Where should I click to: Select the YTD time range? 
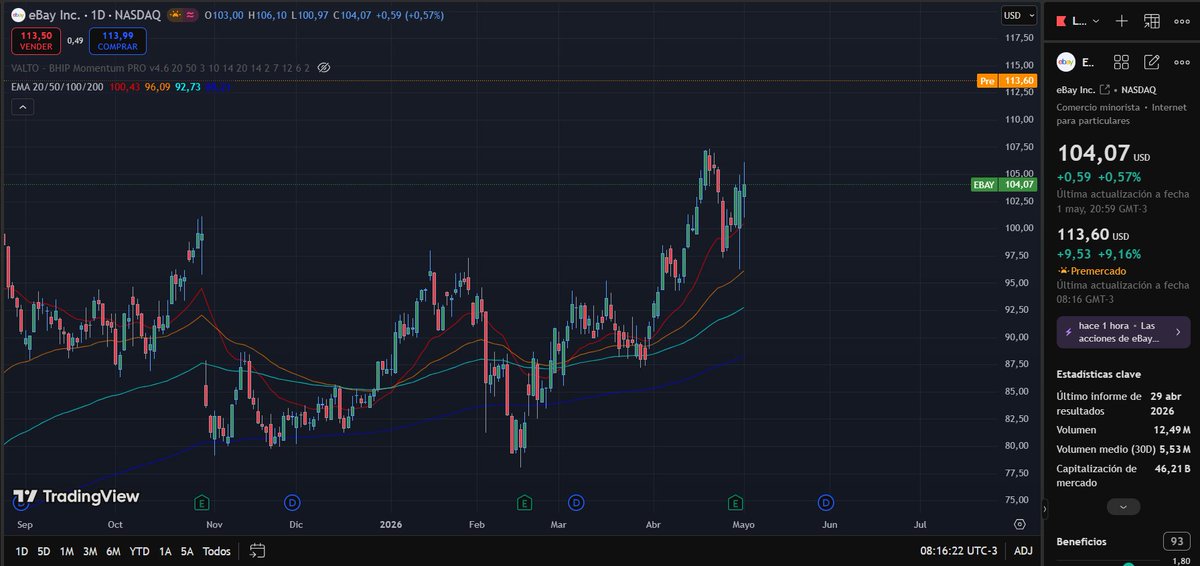(140, 551)
